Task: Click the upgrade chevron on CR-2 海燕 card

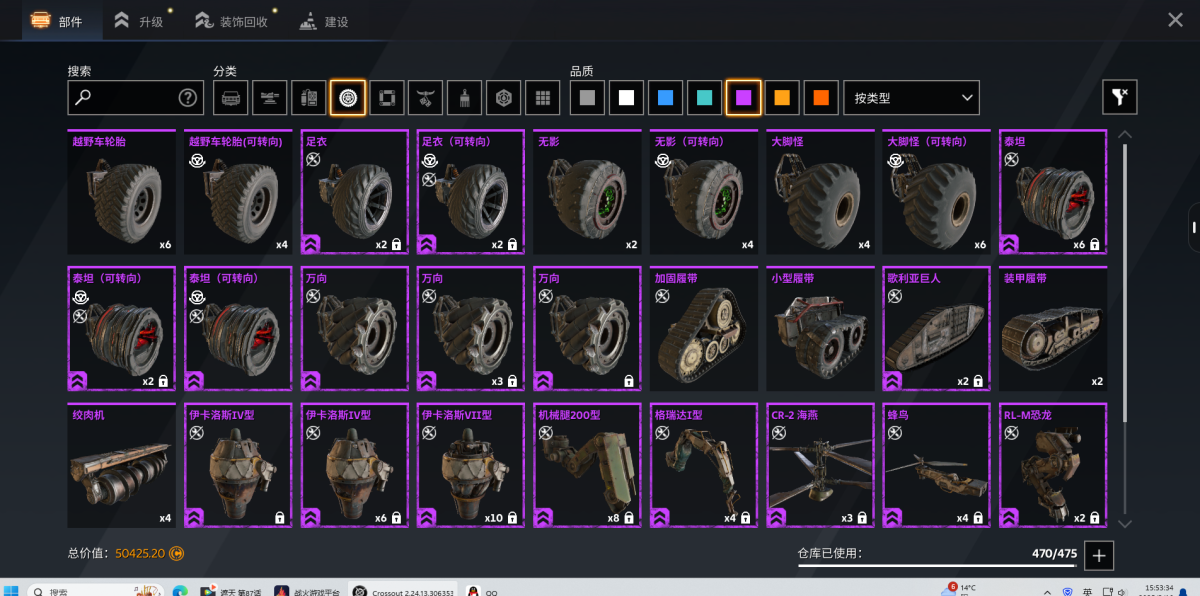Action: [778, 517]
